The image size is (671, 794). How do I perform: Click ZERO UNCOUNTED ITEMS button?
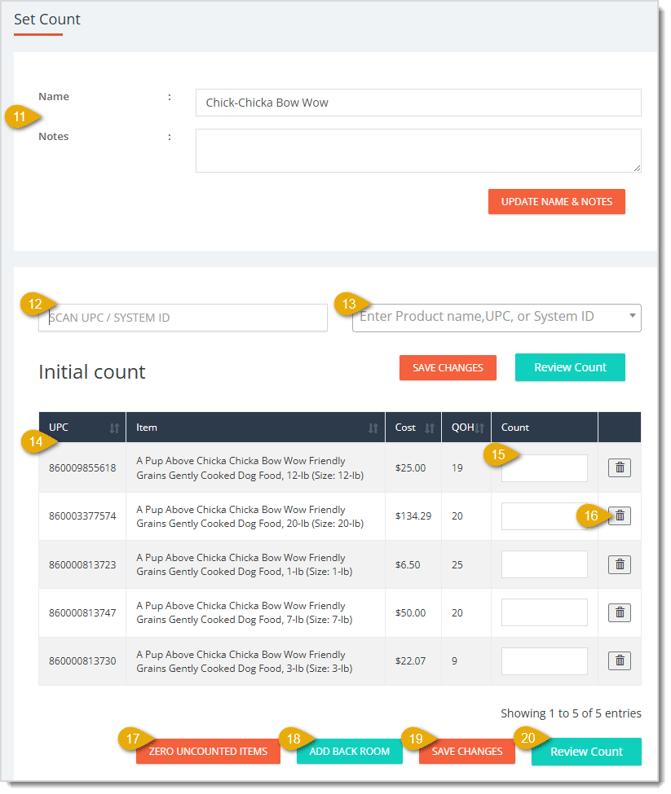[208, 751]
